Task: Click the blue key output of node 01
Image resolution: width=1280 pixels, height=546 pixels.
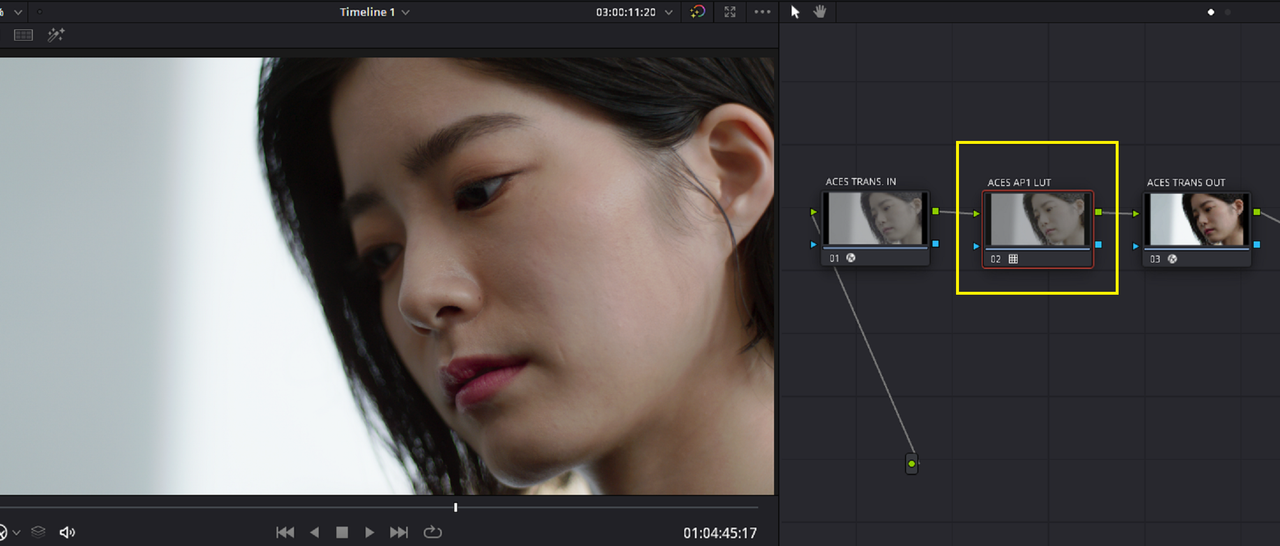Action: 935,243
